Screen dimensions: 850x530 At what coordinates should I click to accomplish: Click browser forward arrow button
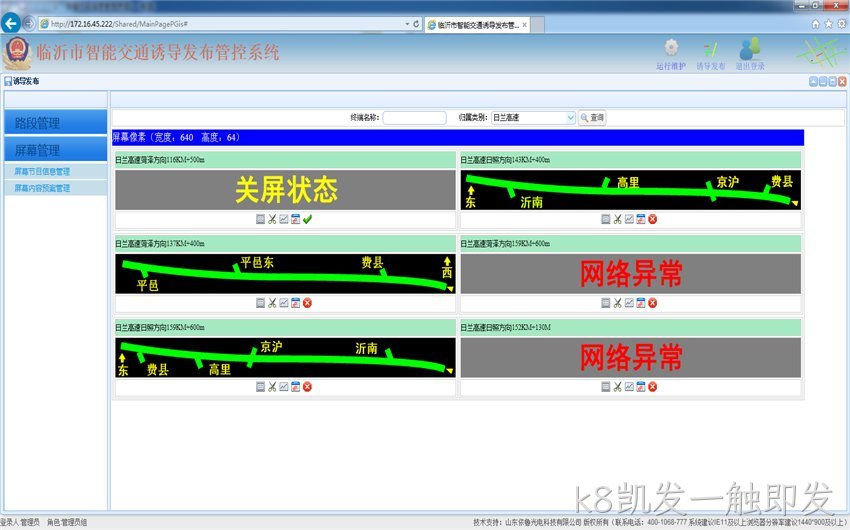pos(29,23)
